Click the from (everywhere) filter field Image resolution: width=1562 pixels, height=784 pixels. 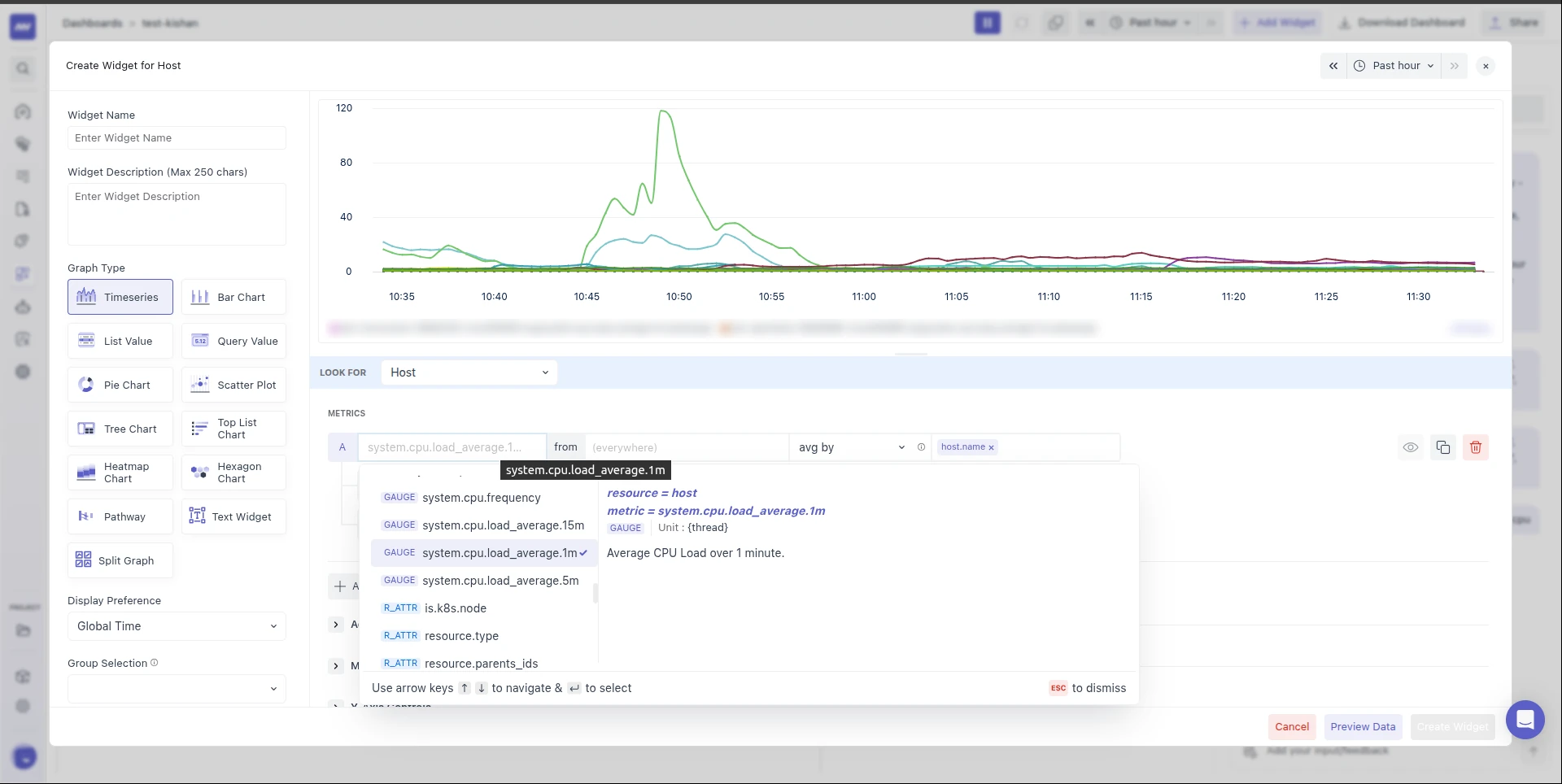(687, 447)
